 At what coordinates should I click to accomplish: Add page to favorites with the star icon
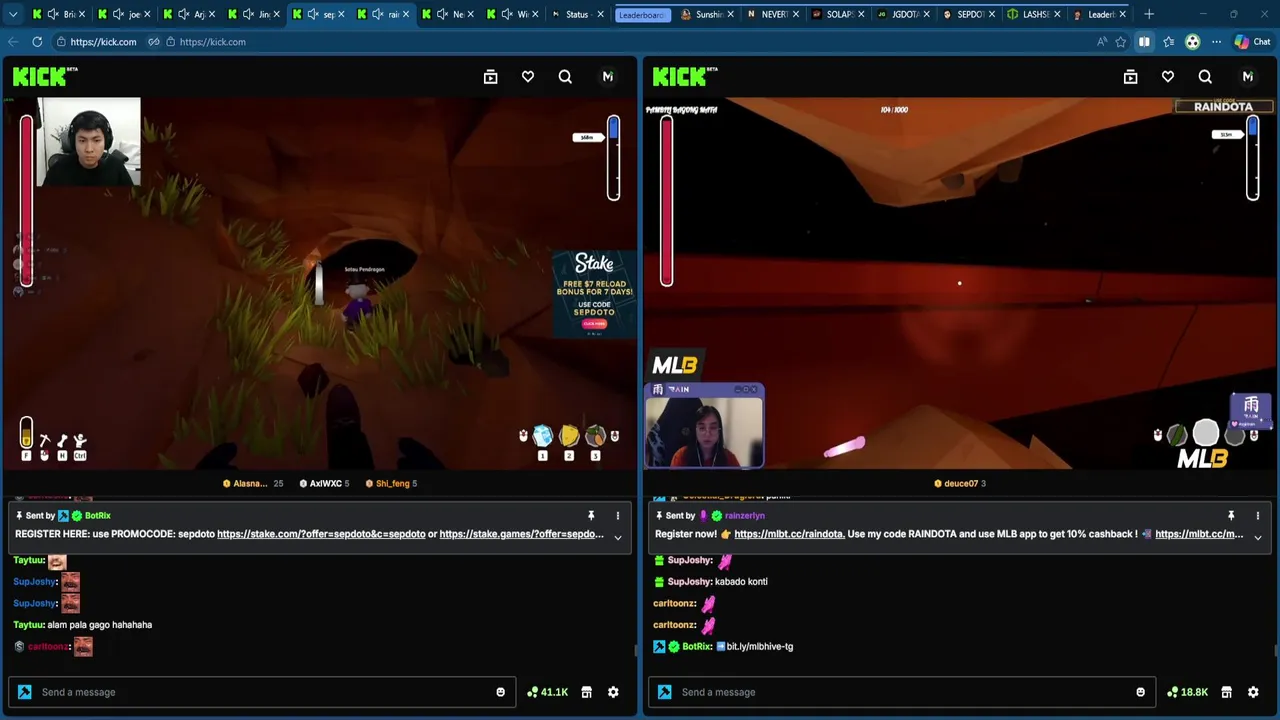[x=1121, y=42]
